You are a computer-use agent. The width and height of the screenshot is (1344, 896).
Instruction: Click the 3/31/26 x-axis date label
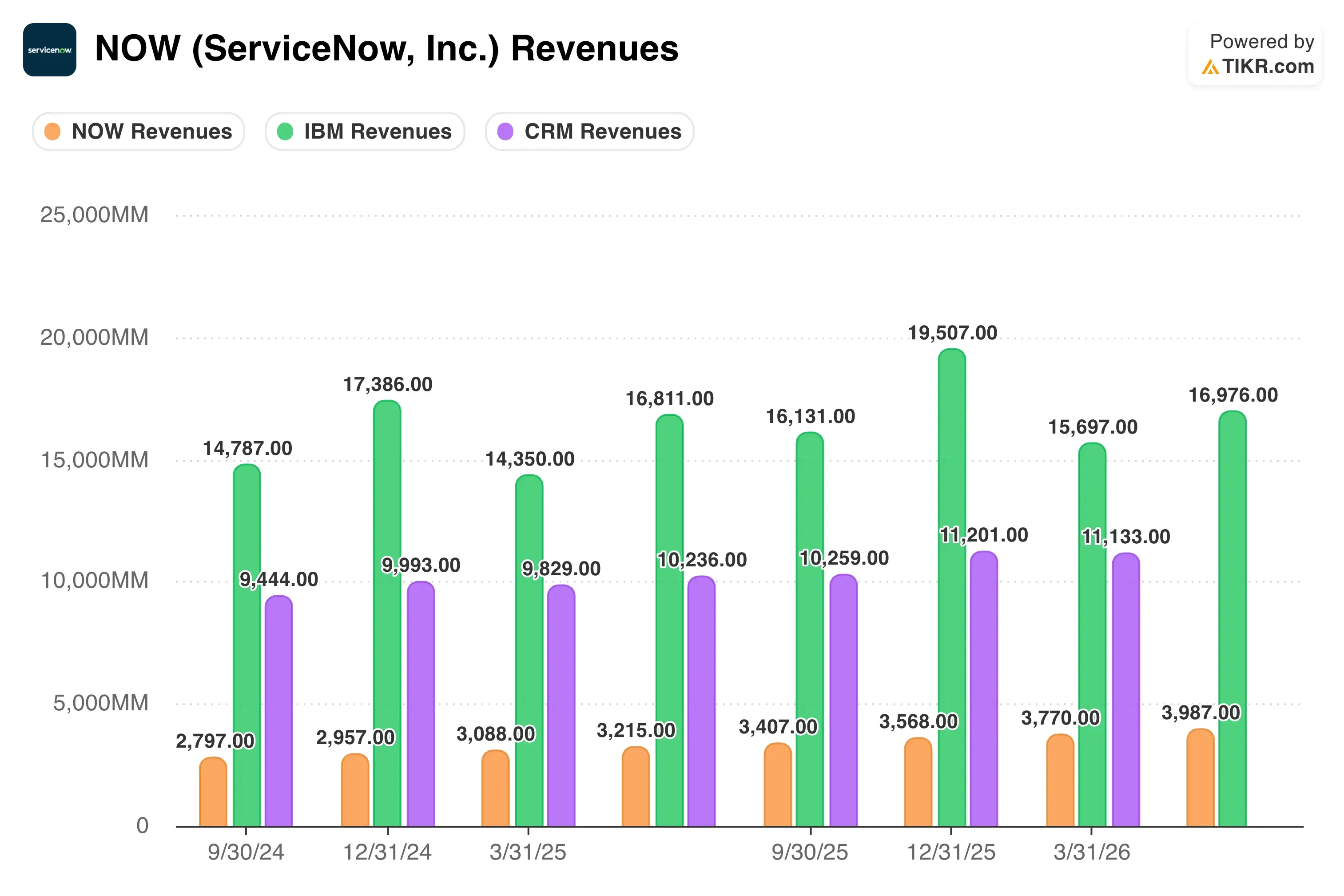tap(1092, 852)
